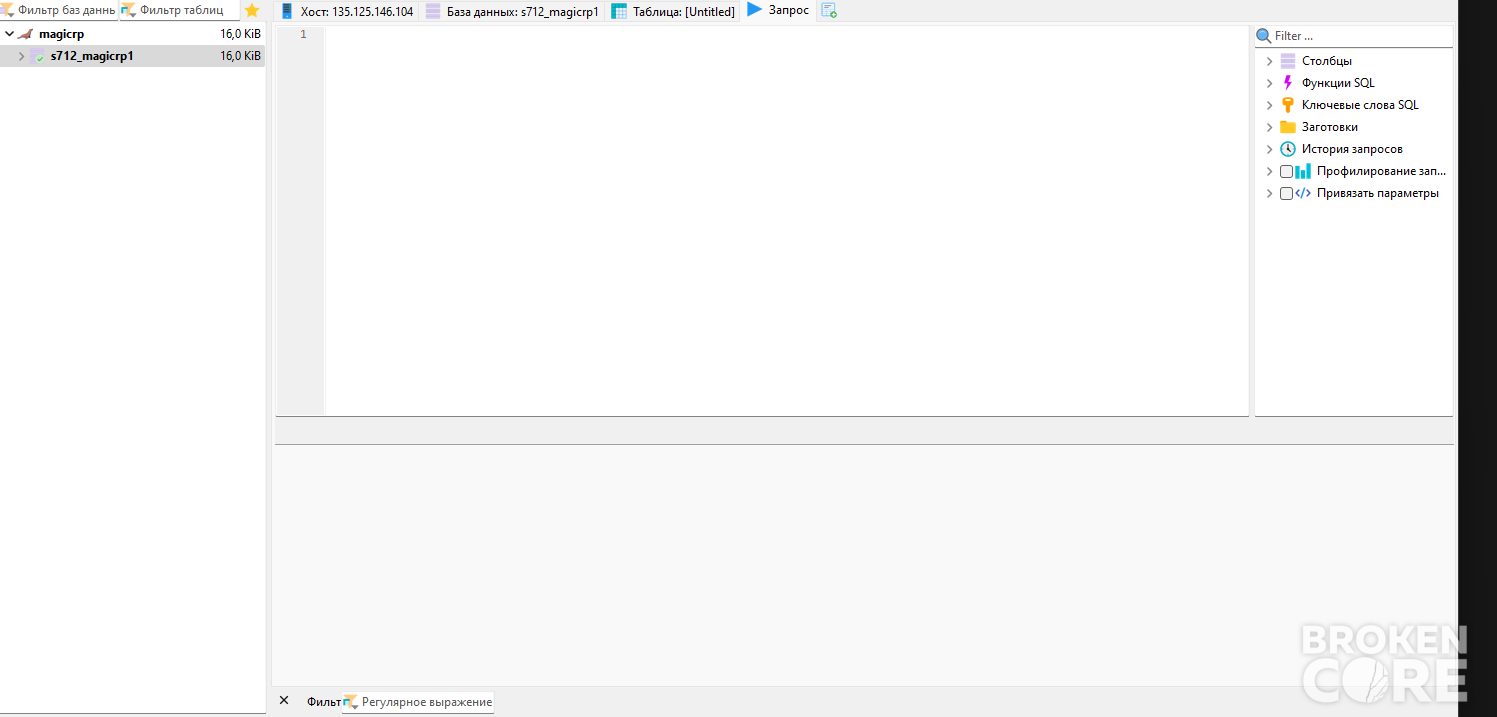Click the Функции SQL lightning icon
1497x717 pixels.
click(1288, 83)
